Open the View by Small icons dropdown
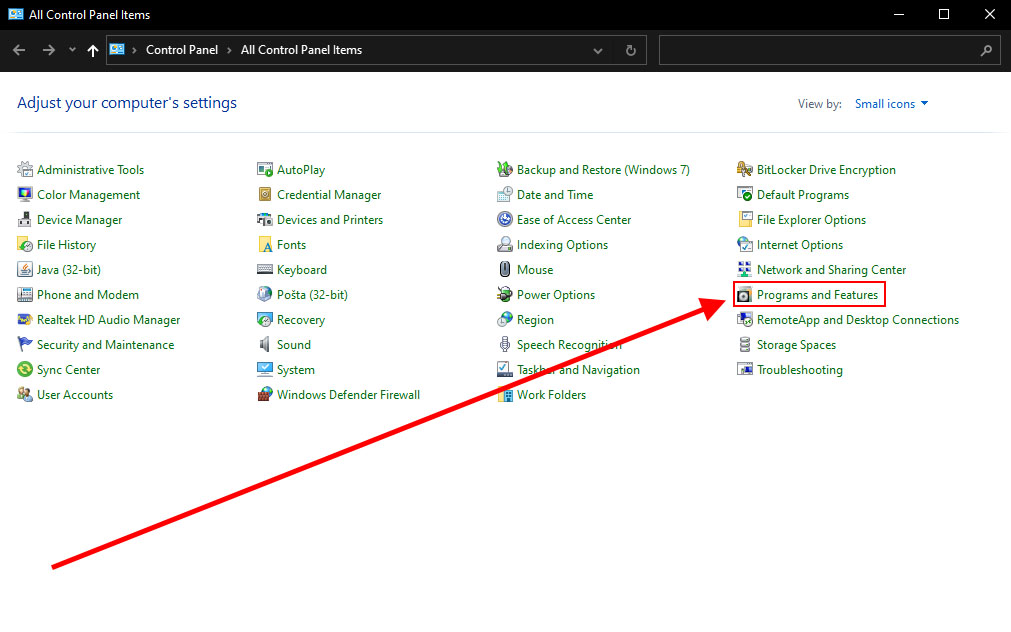The width and height of the screenshot is (1011, 632). (891, 104)
